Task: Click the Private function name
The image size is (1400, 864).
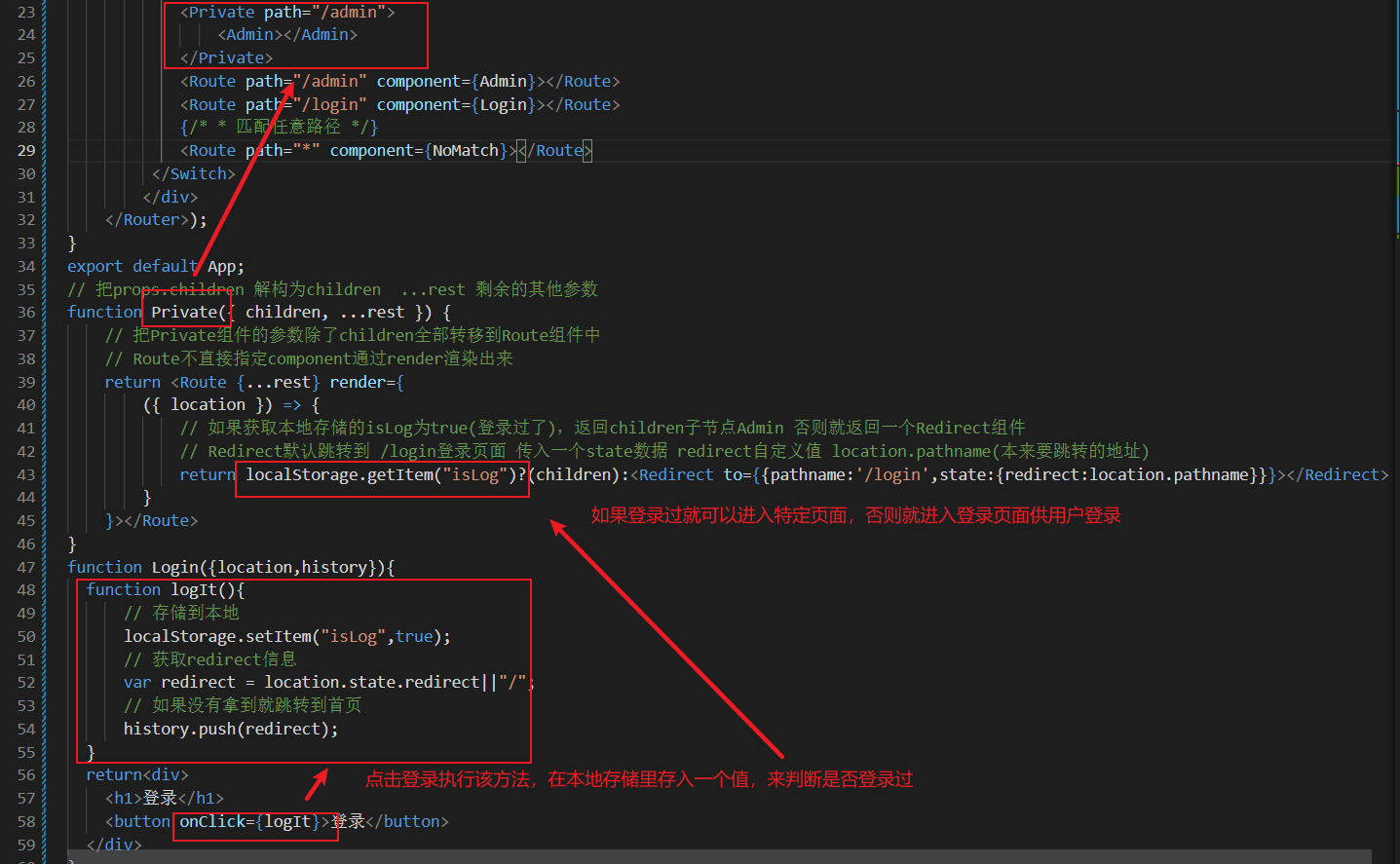Action: [x=184, y=312]
